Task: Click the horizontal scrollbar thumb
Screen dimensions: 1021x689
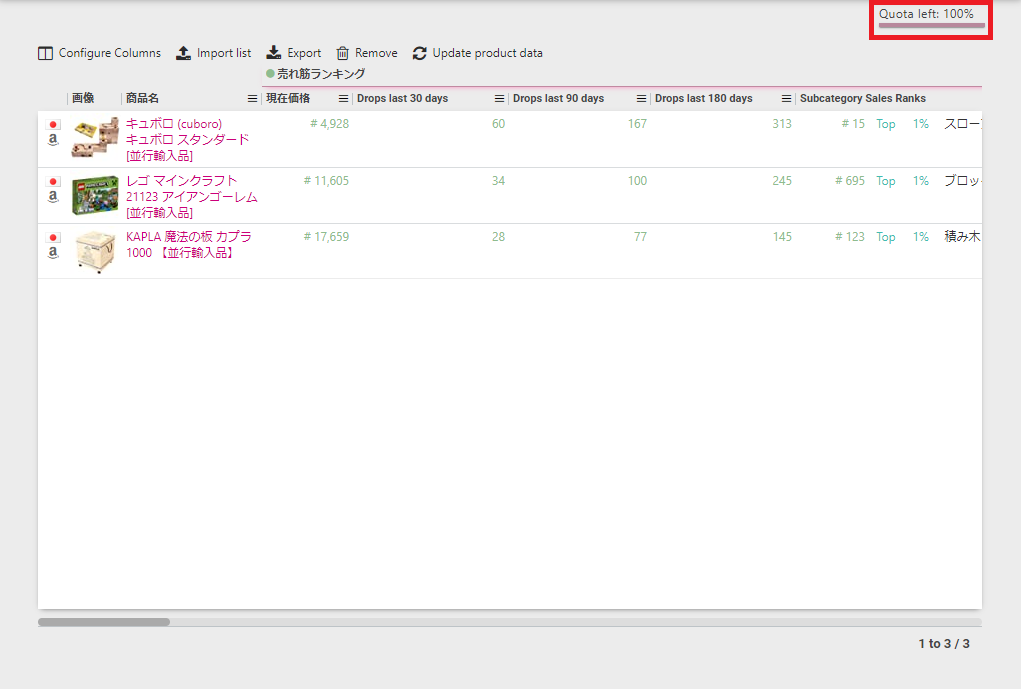Action: pyautogui.click(x=104, y=622)
